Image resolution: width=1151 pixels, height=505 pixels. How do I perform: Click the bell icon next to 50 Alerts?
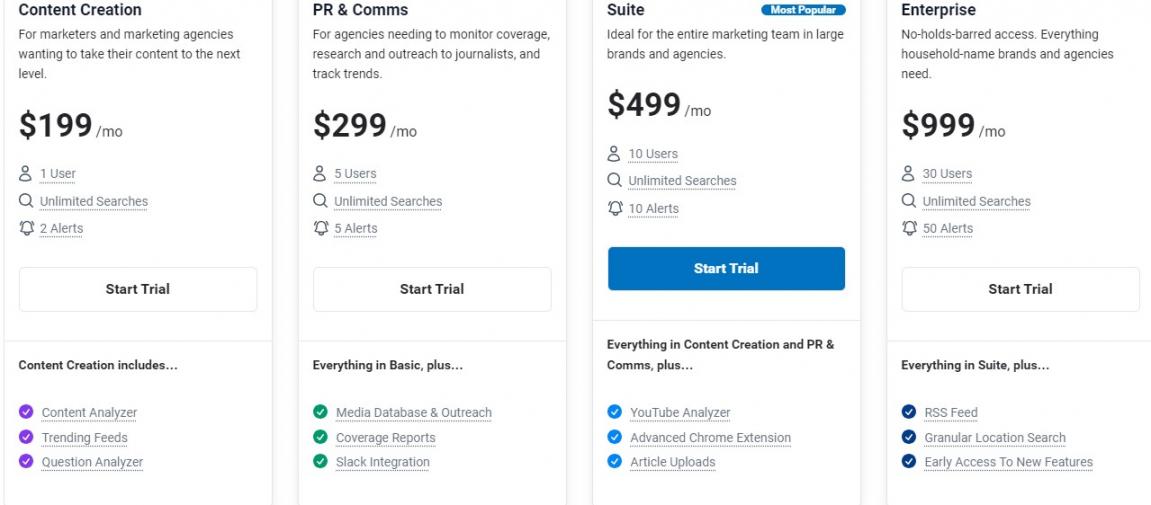[909, 228]
